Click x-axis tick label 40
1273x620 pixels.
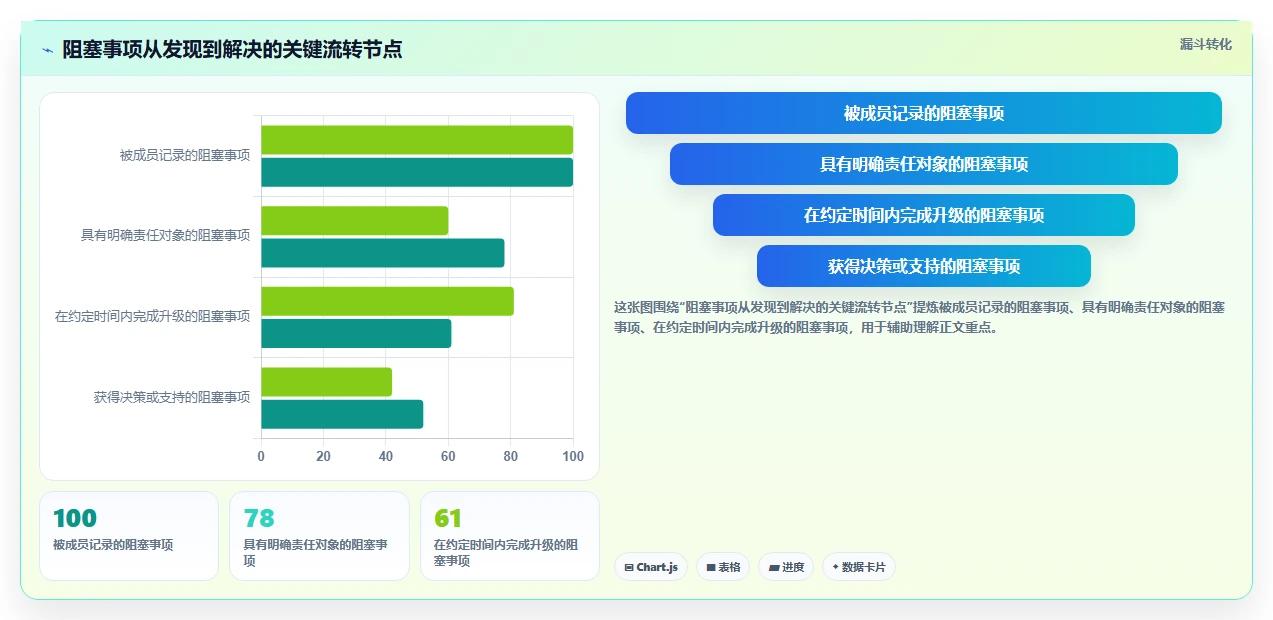386,456
